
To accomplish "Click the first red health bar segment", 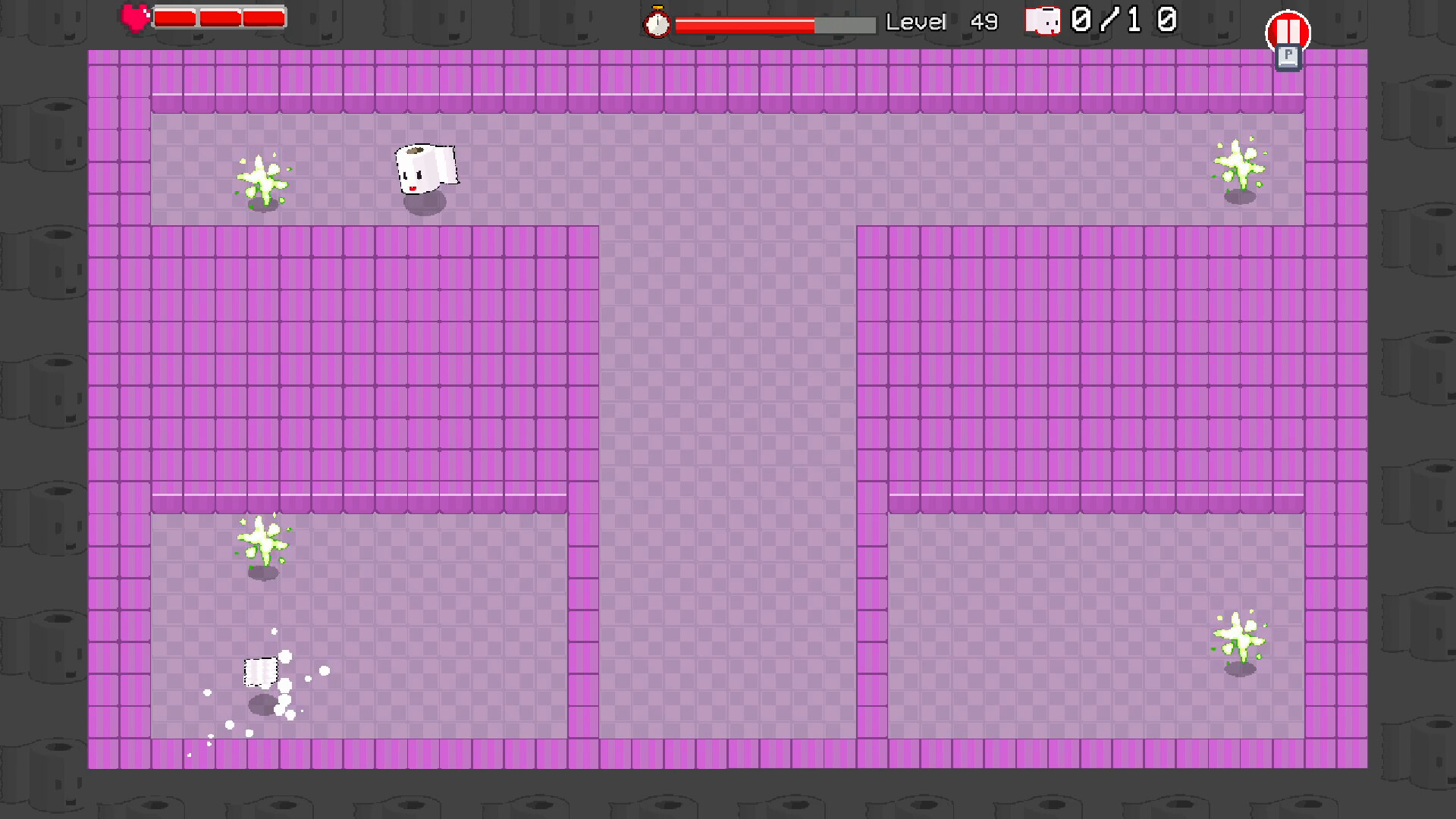I will 175,17.
